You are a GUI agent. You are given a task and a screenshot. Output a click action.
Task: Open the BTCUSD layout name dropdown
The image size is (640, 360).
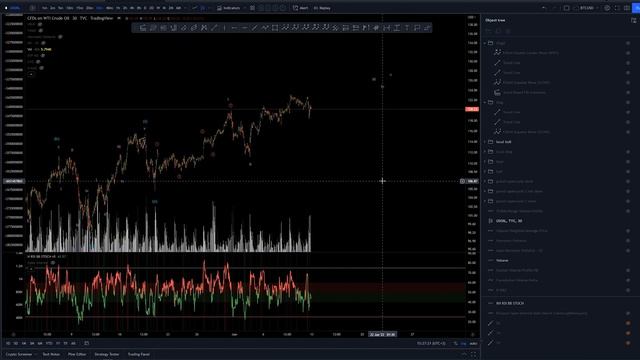[587, 8]
